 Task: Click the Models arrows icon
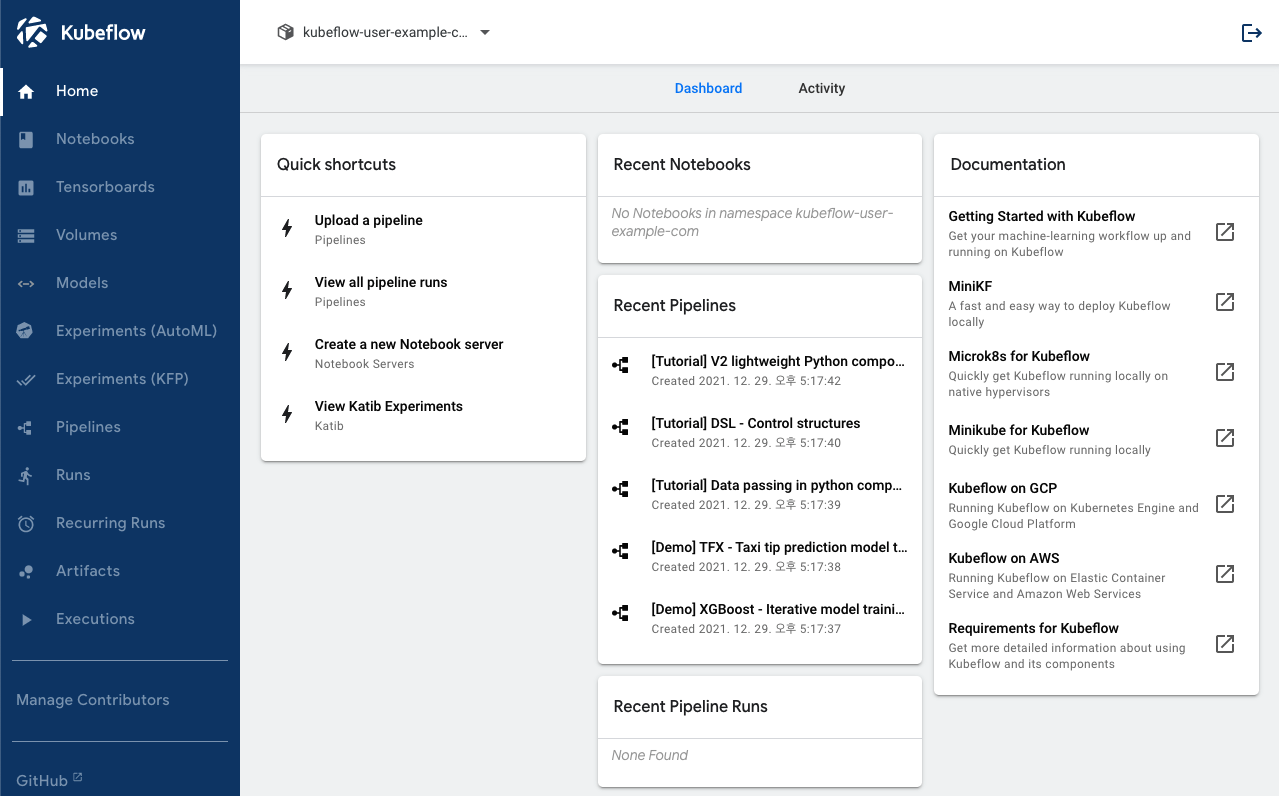26,283
